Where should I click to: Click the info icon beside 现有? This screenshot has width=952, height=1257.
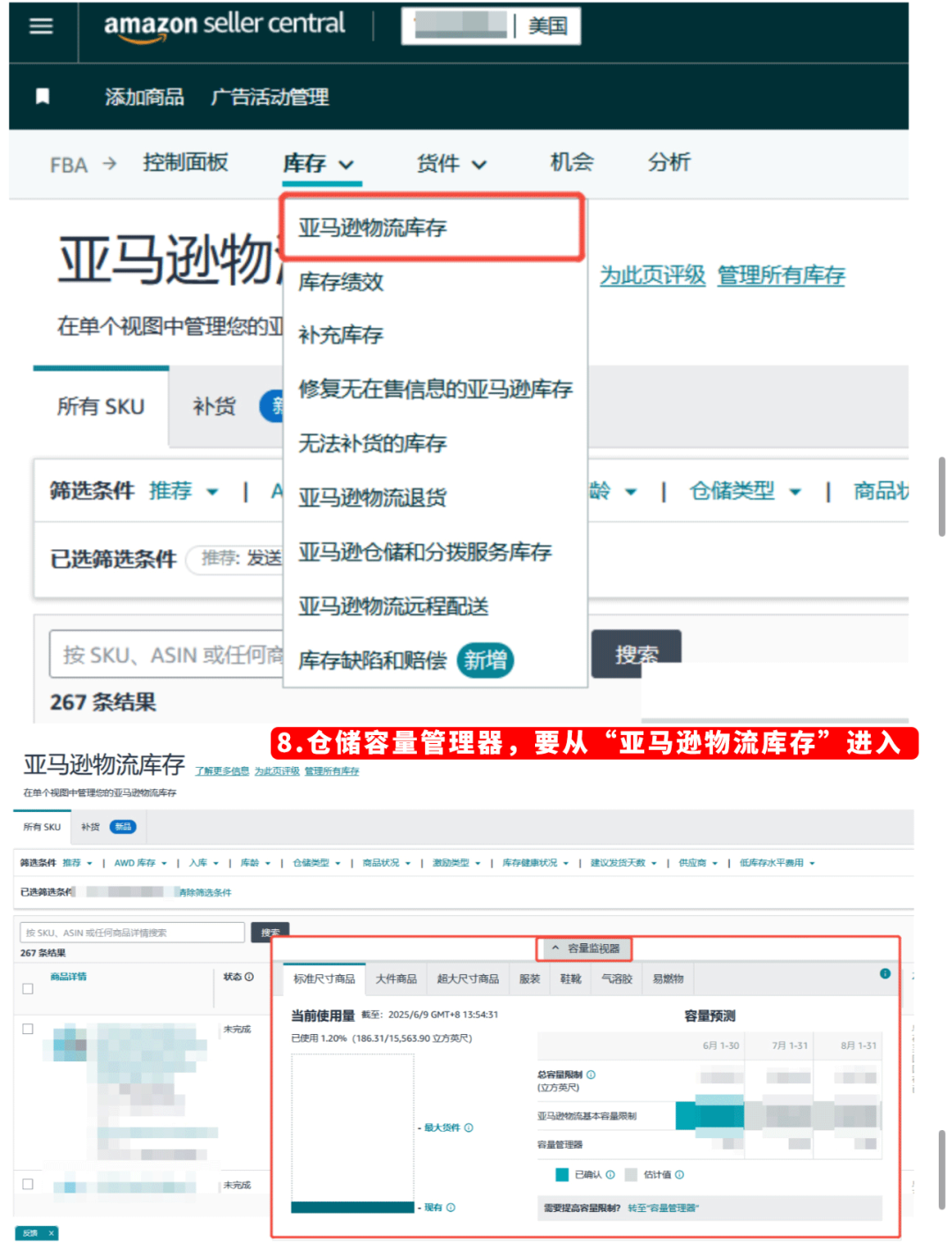pos(451,1207)
